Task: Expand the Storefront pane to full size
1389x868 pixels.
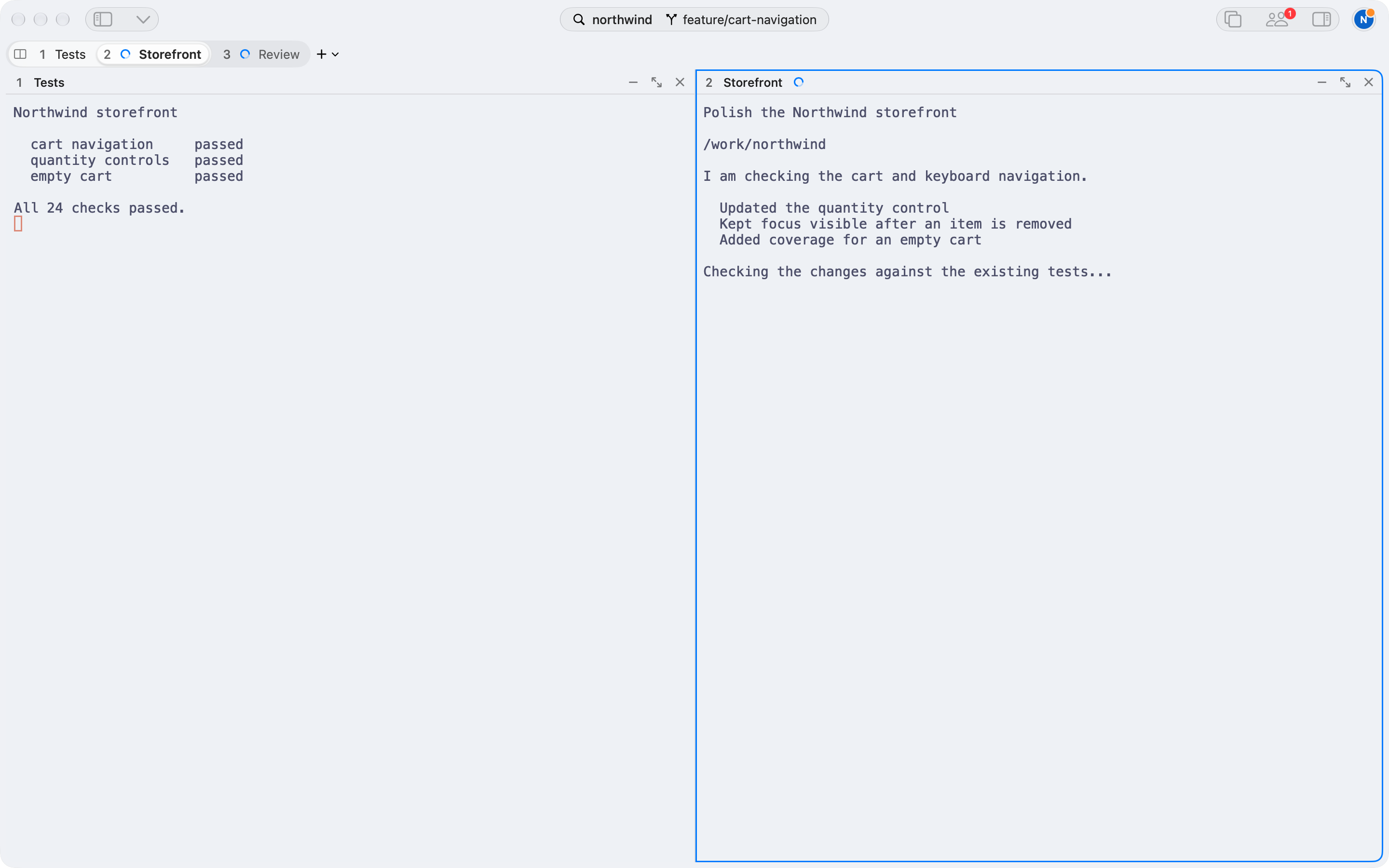Action: (1346, 82)
